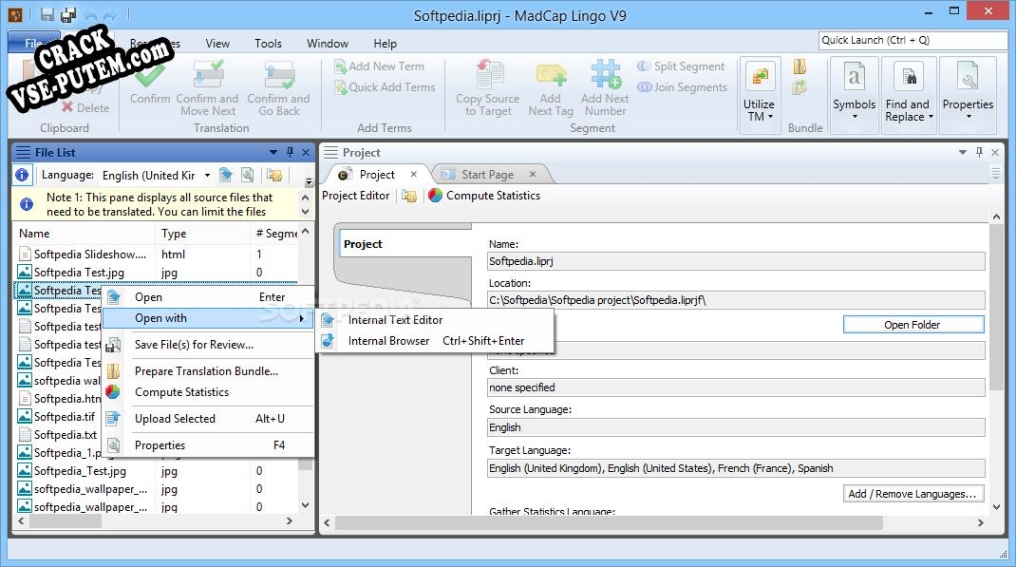Open the Find and Replace tool
Viewport: 1016px width, 567px height.
[x=908, y=78]
